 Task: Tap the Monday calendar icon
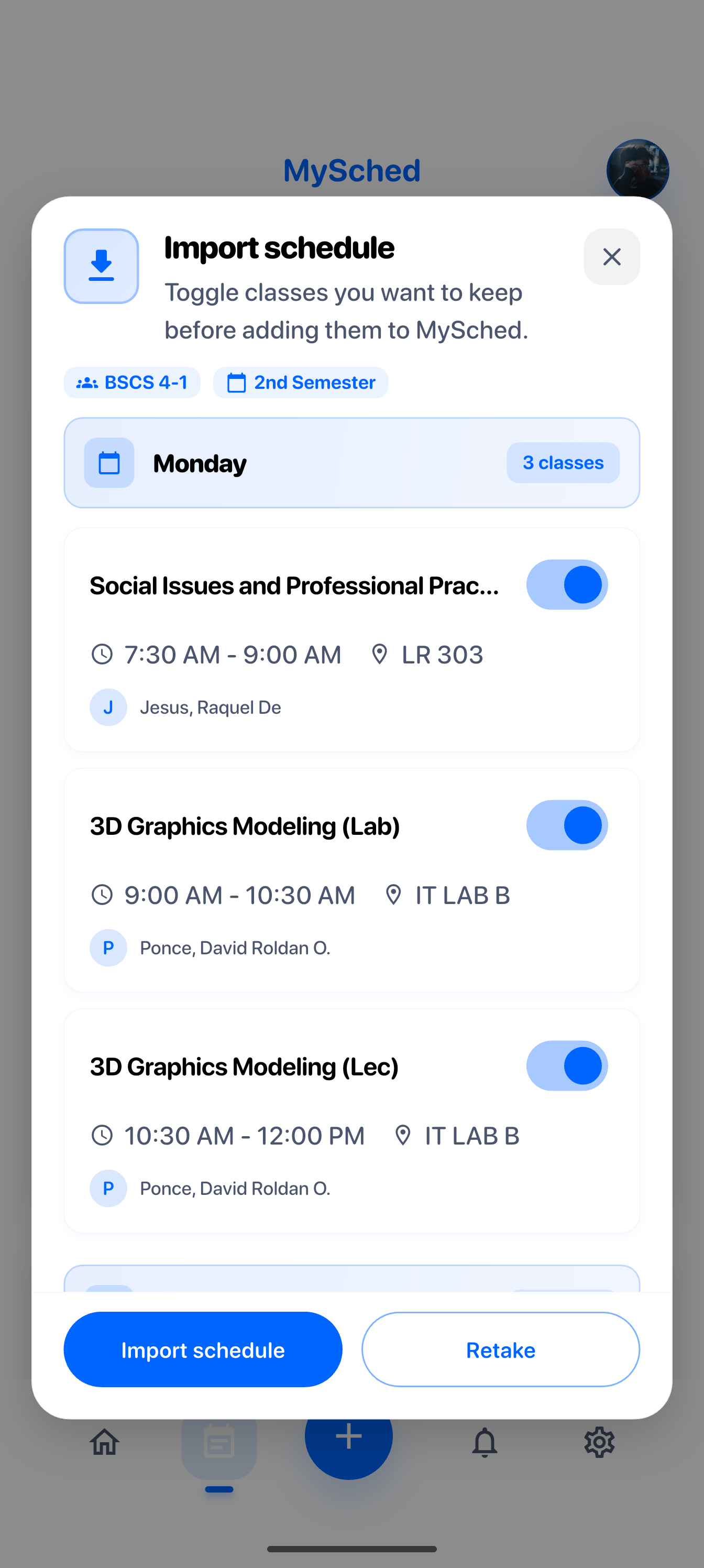click(x=109, y=463)
